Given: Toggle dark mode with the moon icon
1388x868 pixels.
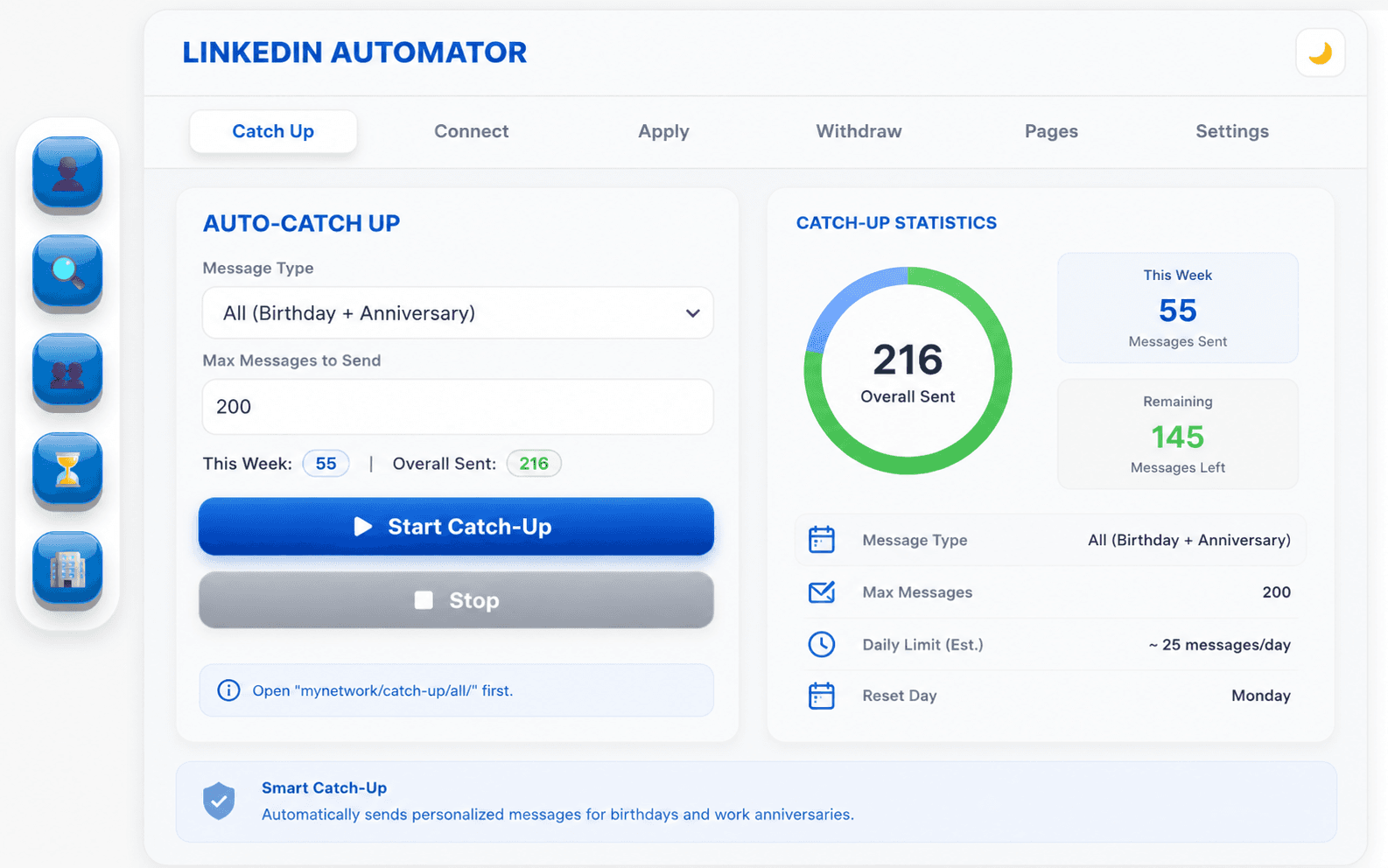Looking at the screenshot, I should 1320,53.
